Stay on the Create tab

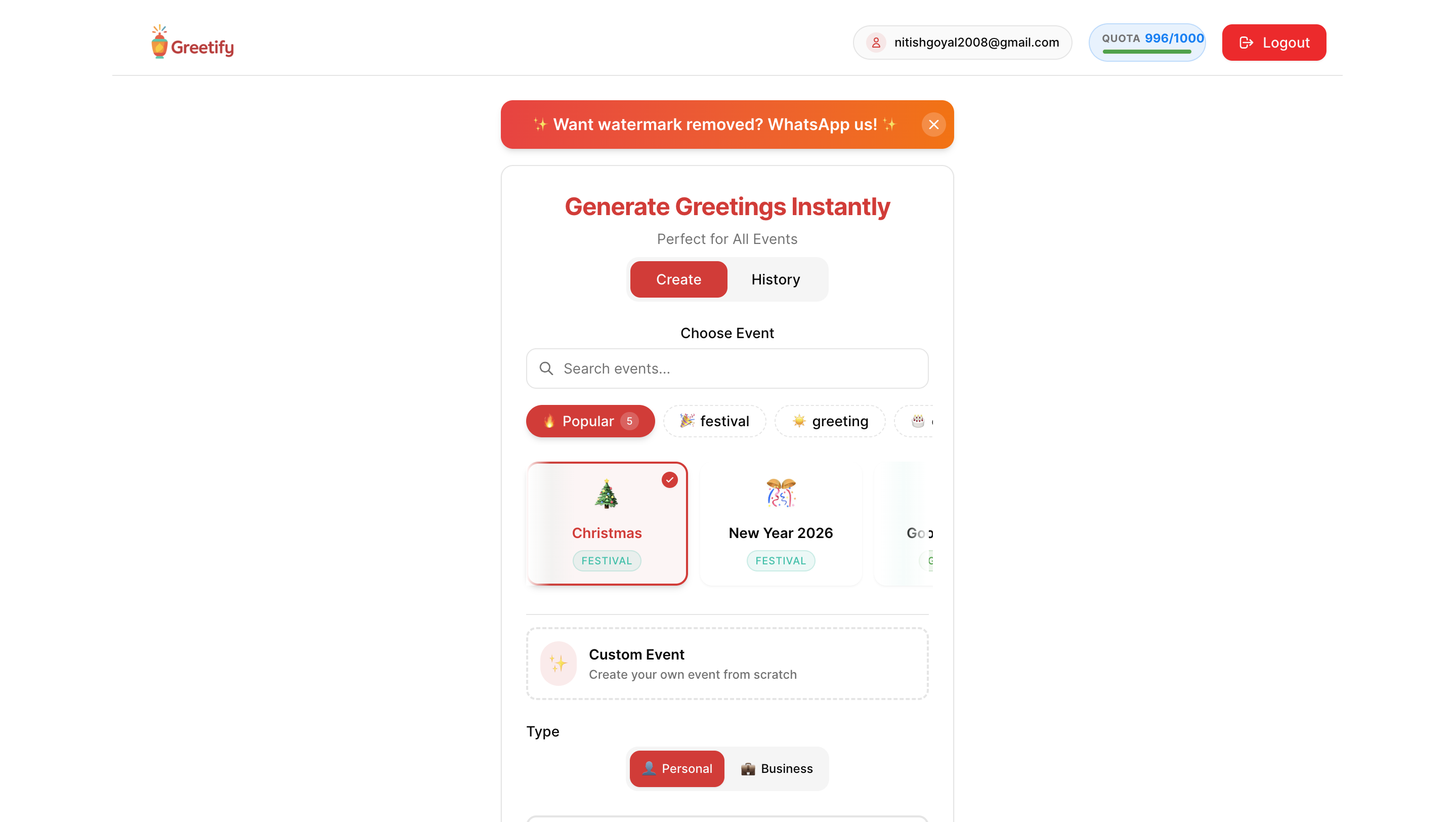[678, 279]
